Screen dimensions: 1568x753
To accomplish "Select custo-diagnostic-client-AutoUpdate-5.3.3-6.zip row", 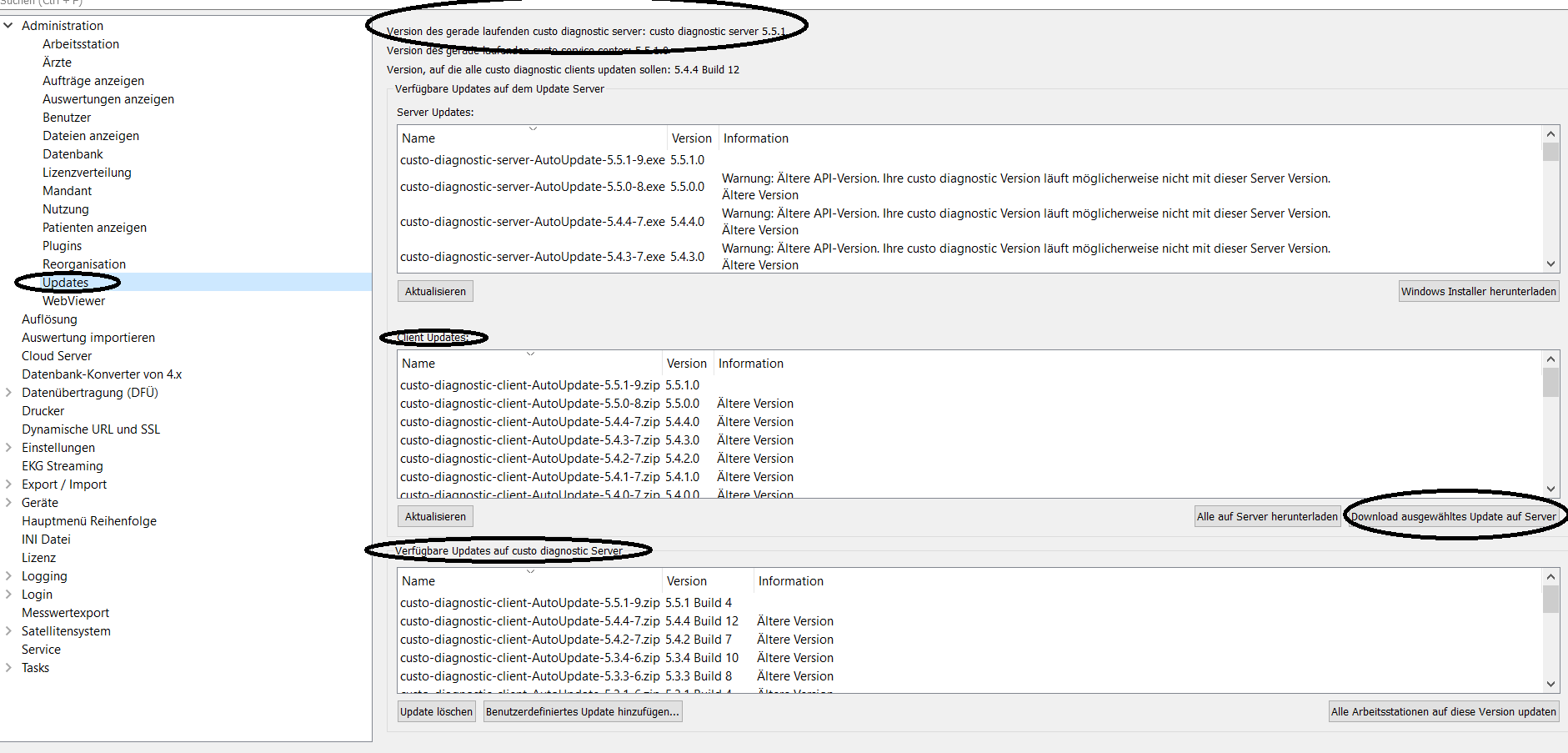I will point(969,676).
